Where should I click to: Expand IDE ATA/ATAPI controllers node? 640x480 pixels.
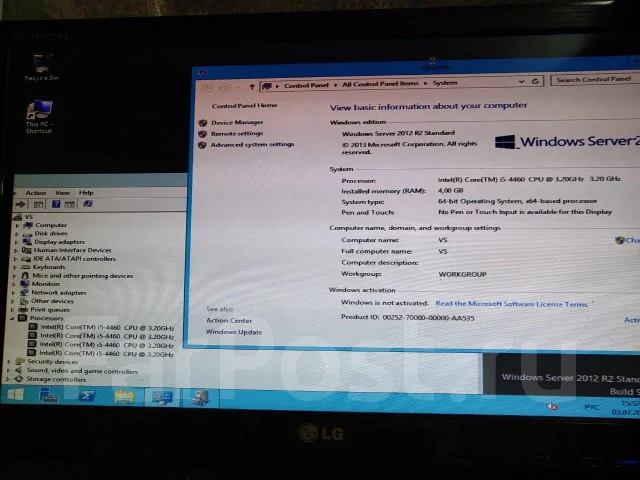point(16,259)
